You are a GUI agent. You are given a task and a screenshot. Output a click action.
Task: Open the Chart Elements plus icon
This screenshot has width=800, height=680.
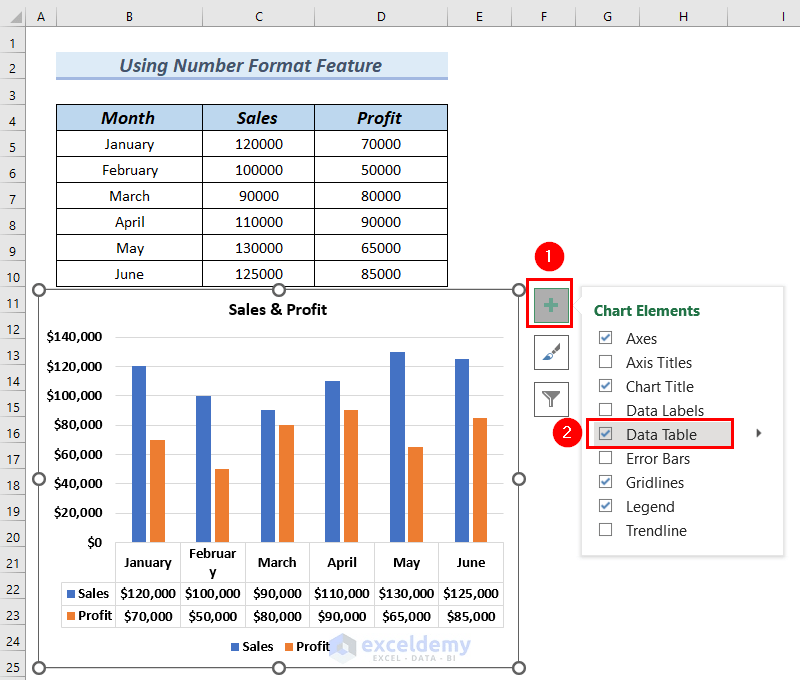(550, 305)
